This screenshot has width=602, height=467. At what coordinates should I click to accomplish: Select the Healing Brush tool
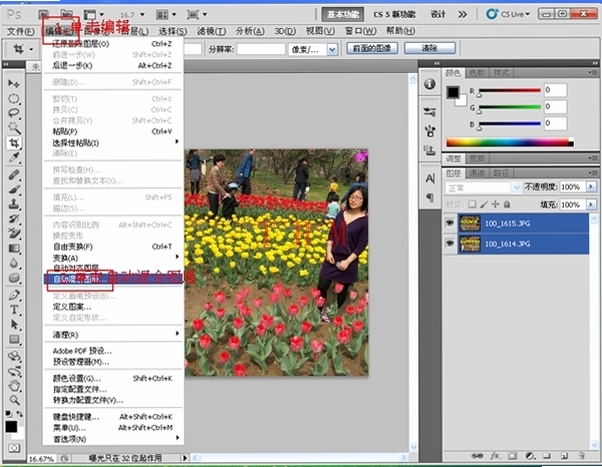tap(14, 175)
